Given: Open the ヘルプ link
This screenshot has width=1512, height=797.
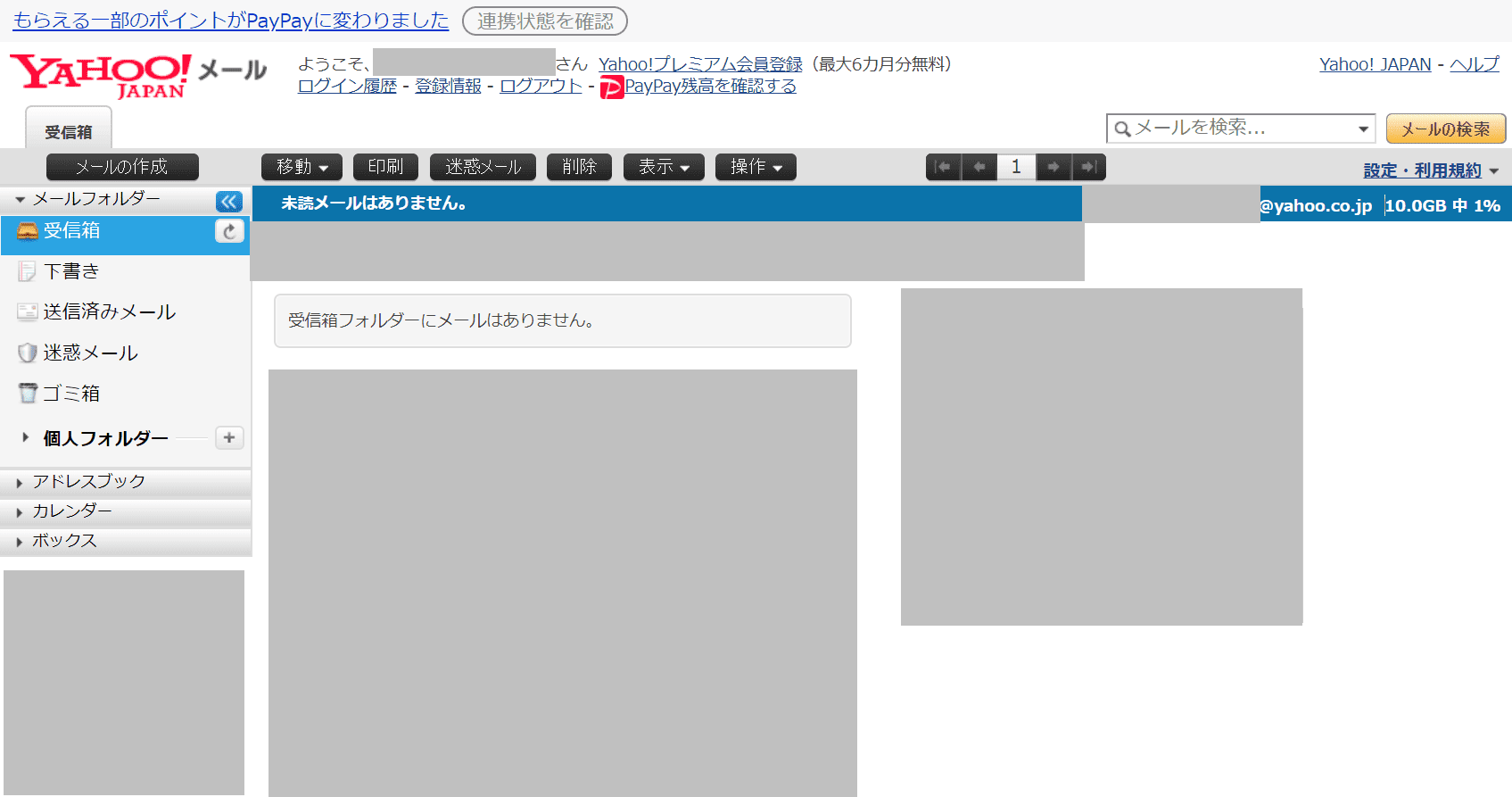Looking at the screenshot, I should (1475, 64).
